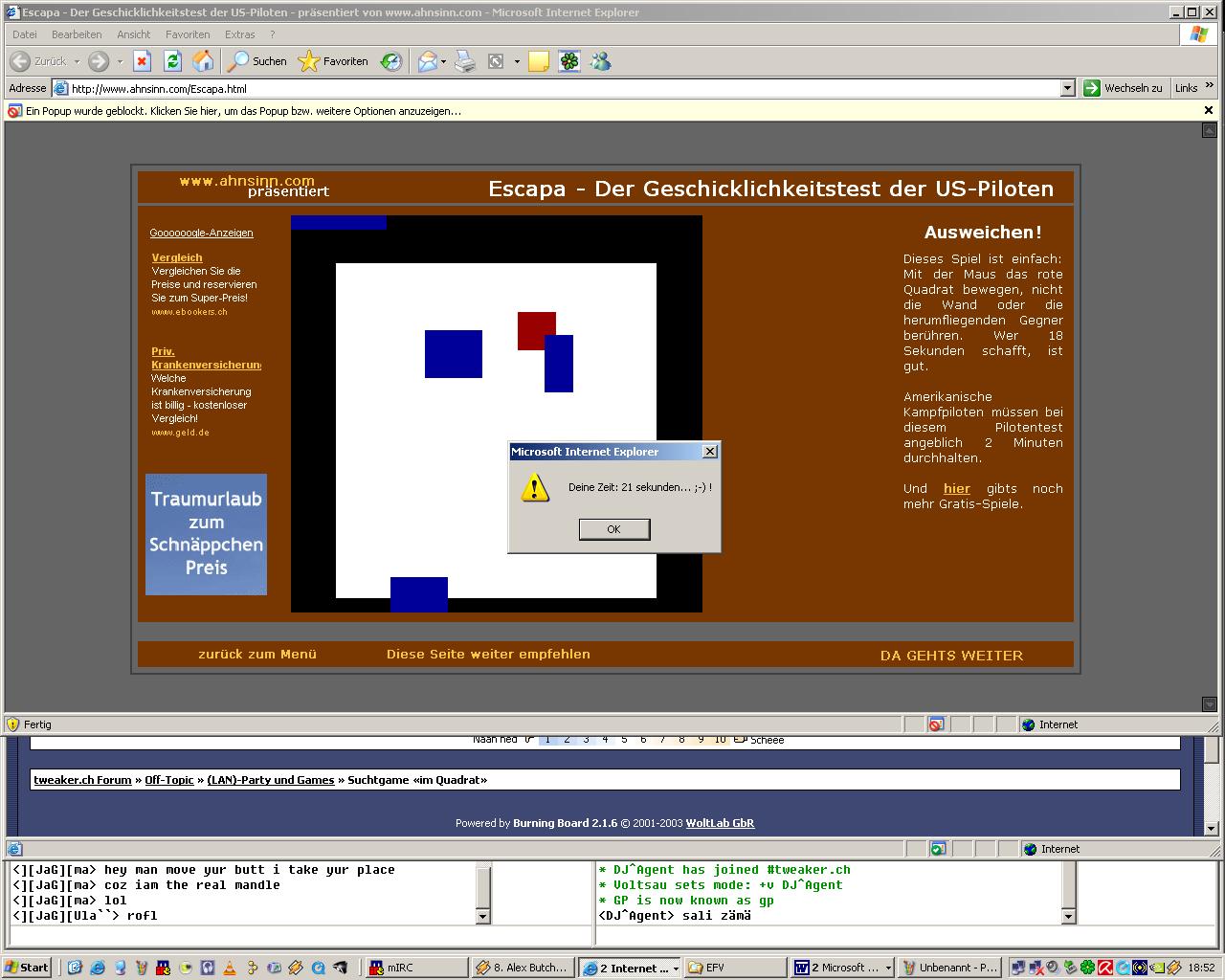Go to the Home page icon
The width and height of the screenshot is (1225, 980).
click(203, 61)
